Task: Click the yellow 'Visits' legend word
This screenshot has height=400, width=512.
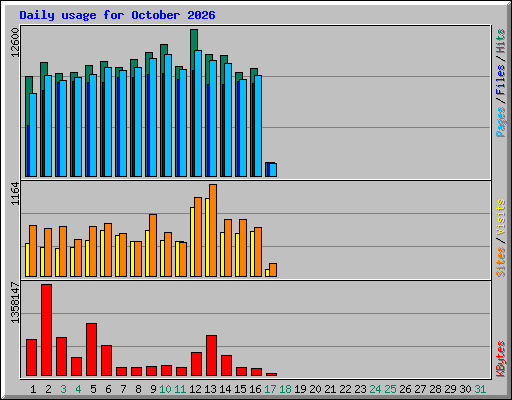Action: click(500, 218)
